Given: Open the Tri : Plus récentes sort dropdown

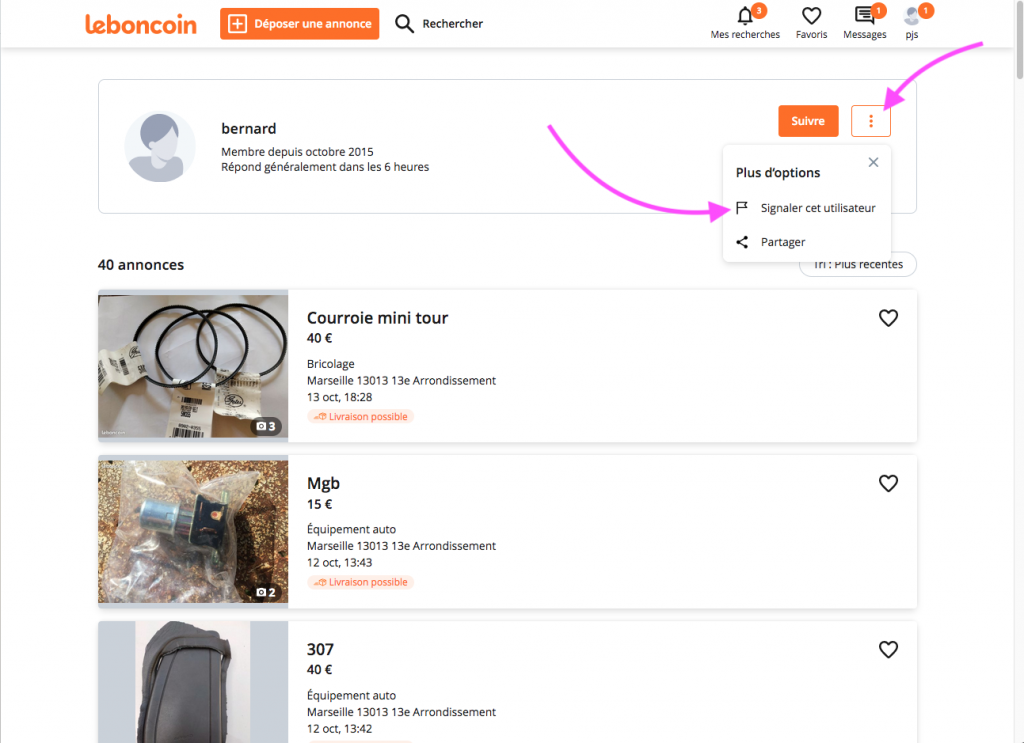Looking at the screenshot, I should point(857,264).
